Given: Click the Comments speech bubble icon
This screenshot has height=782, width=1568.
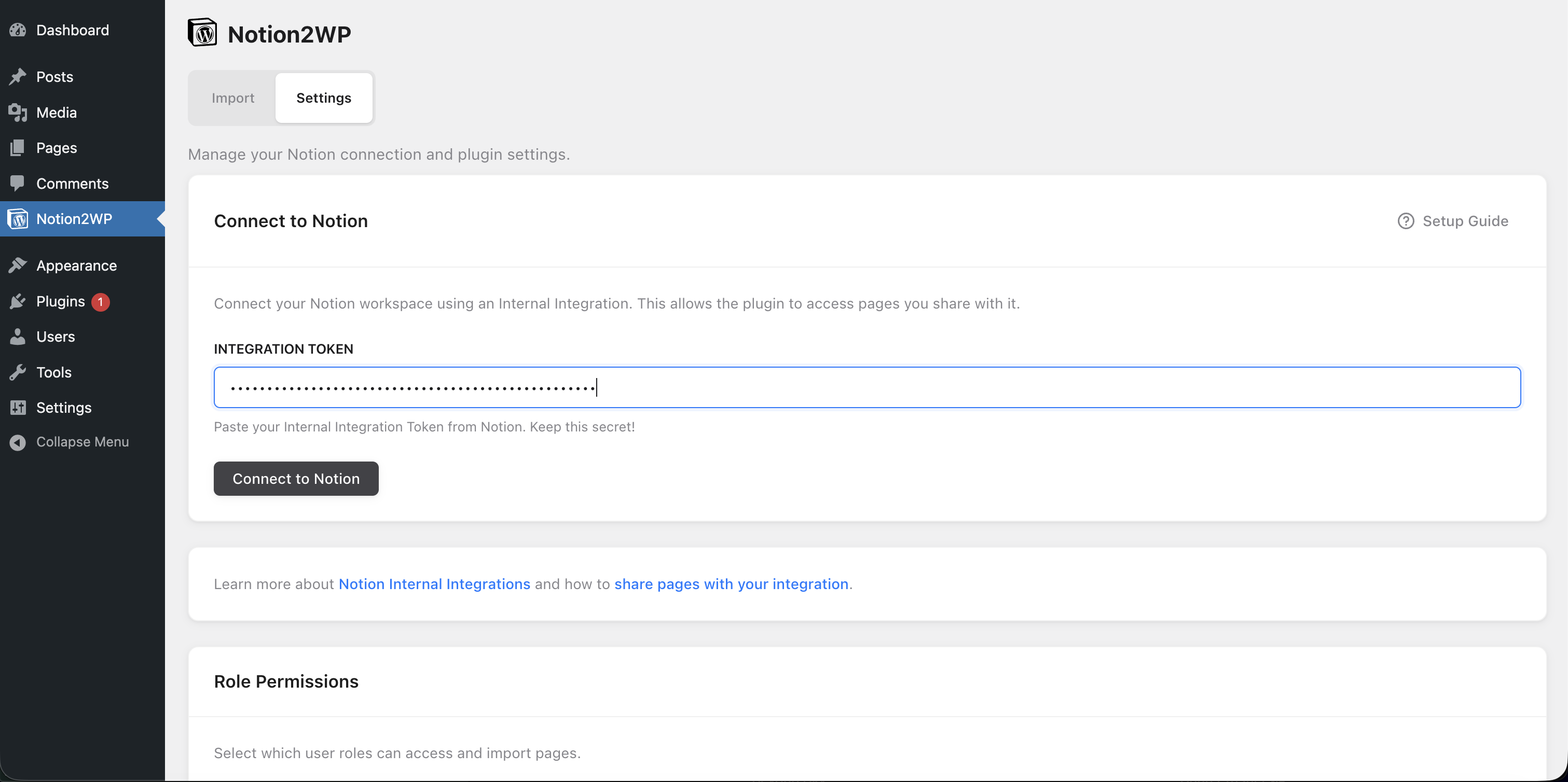Looking at the screenshot, I should click(x=18, y=183).
